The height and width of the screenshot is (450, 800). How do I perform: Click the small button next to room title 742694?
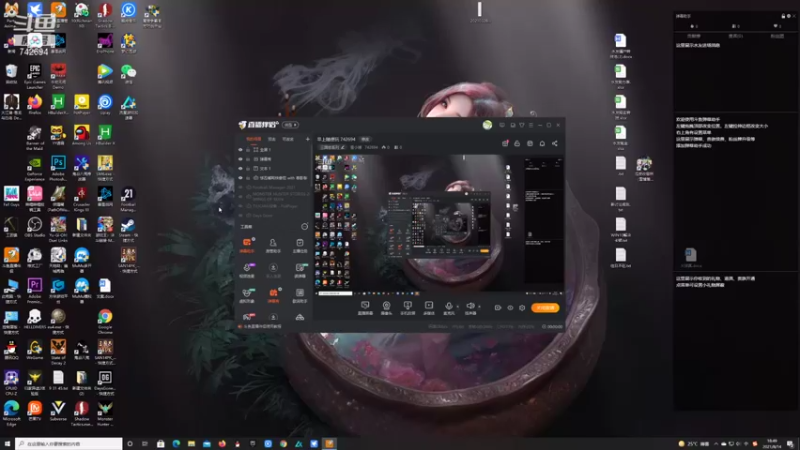pyautogui.click(x=365, y=139)
